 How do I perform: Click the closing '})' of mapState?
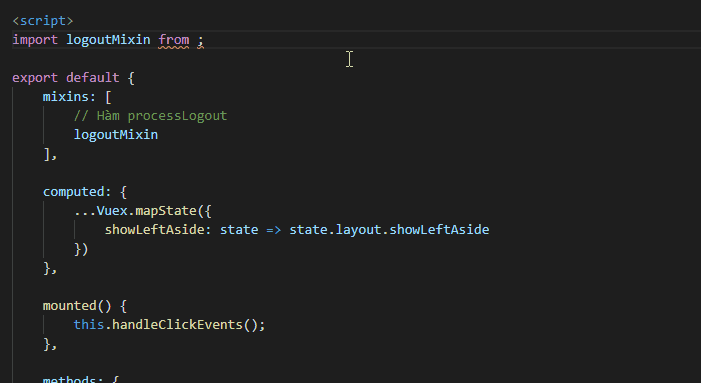pyautogui.click(x=81, y=249)
